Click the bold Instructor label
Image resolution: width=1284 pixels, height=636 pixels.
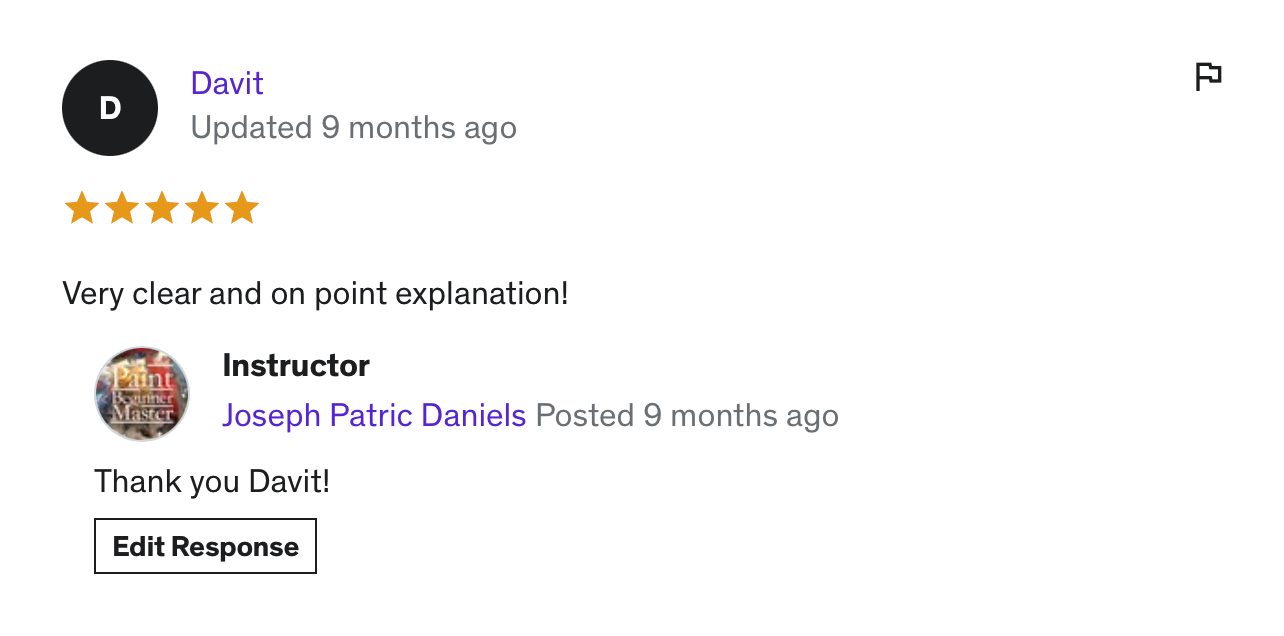pos(296,365)
